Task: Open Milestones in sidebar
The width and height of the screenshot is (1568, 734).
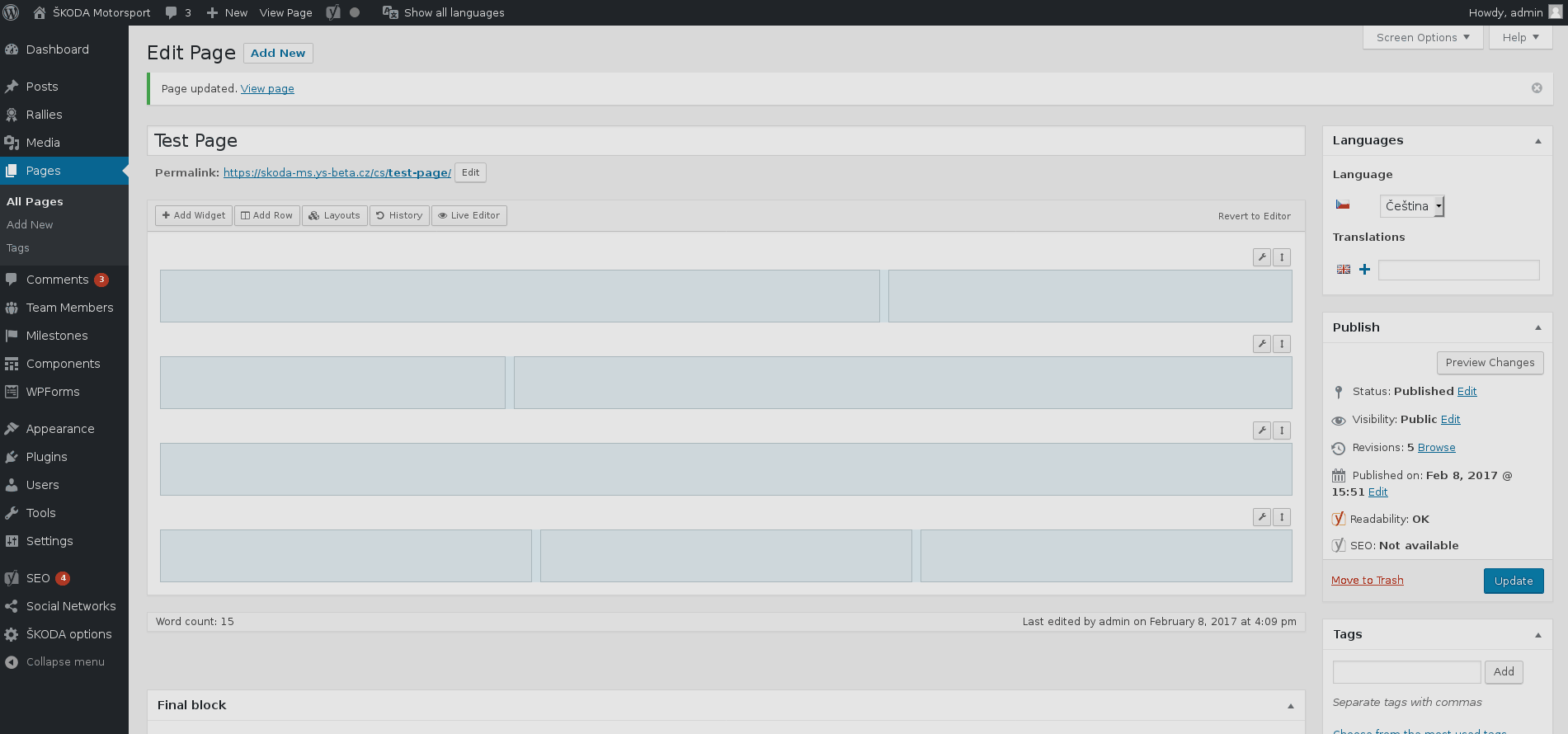Action: pos(64,336)
